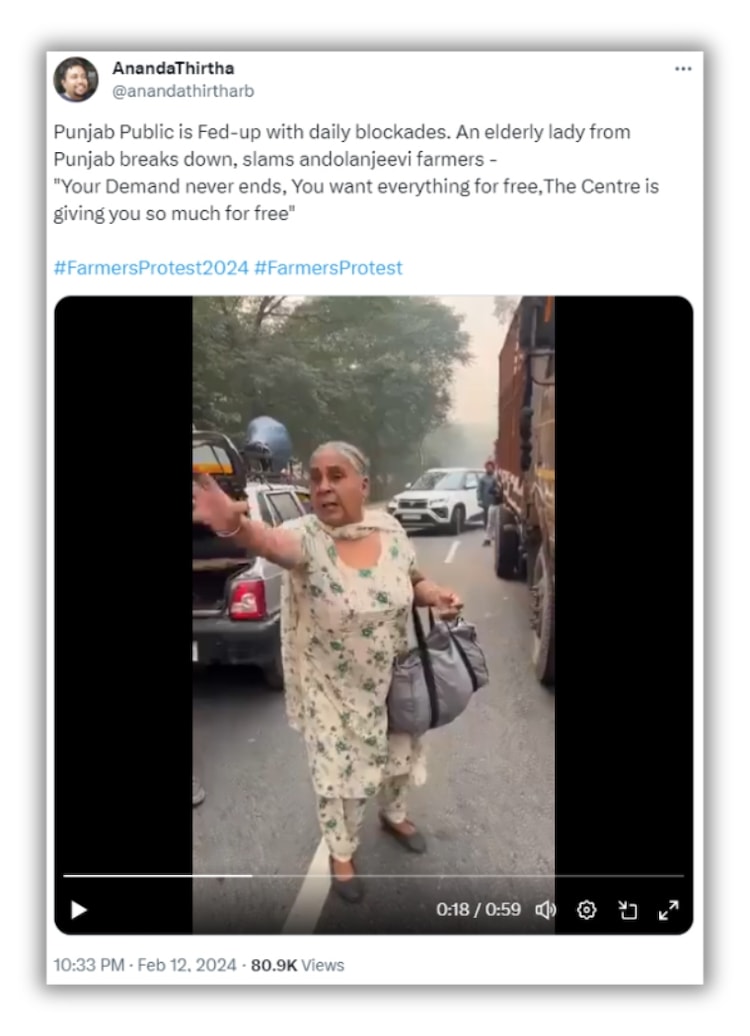Open video in picture-in-picture mode
Screen dimensions: 750x1036
628,910
